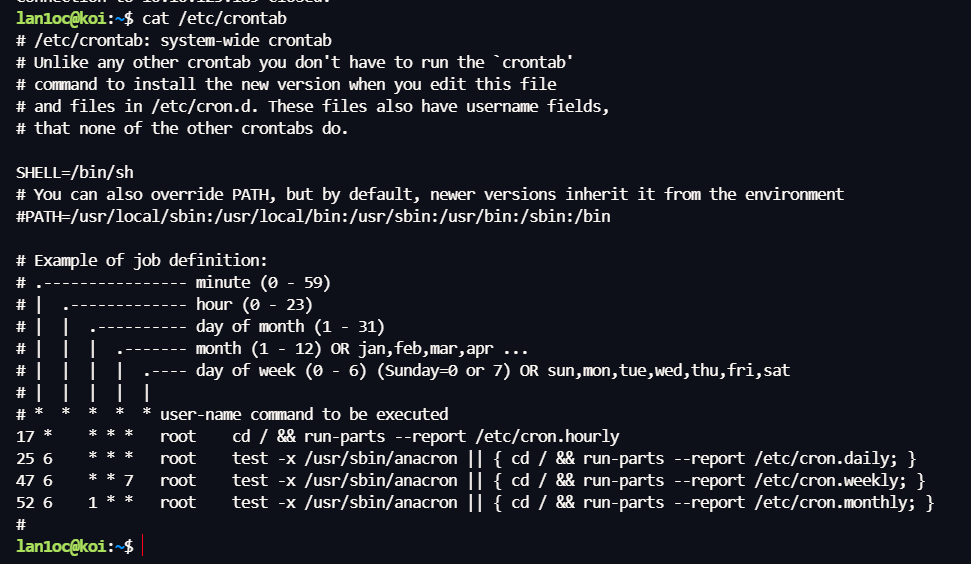Screen dimensions: 971x564
Task: Click 'user-name command to be executed' text
Action: [x=304, y=414]
